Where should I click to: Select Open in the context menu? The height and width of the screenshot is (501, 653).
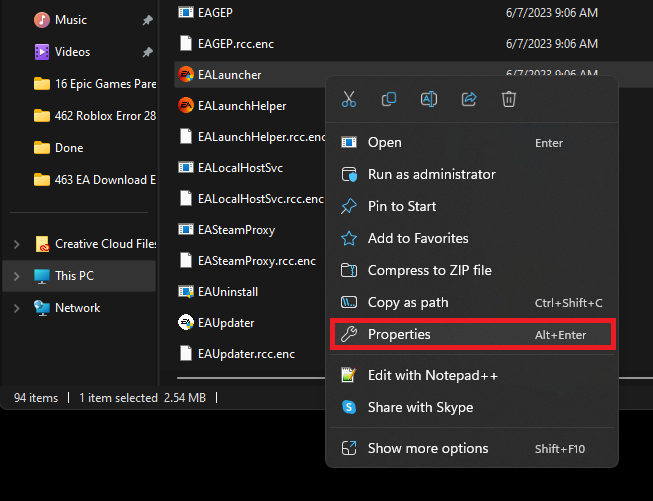coord(472,142)
